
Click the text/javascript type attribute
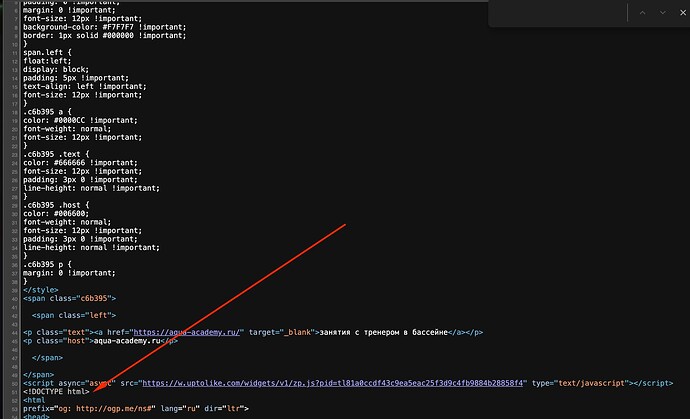(580, 383)
